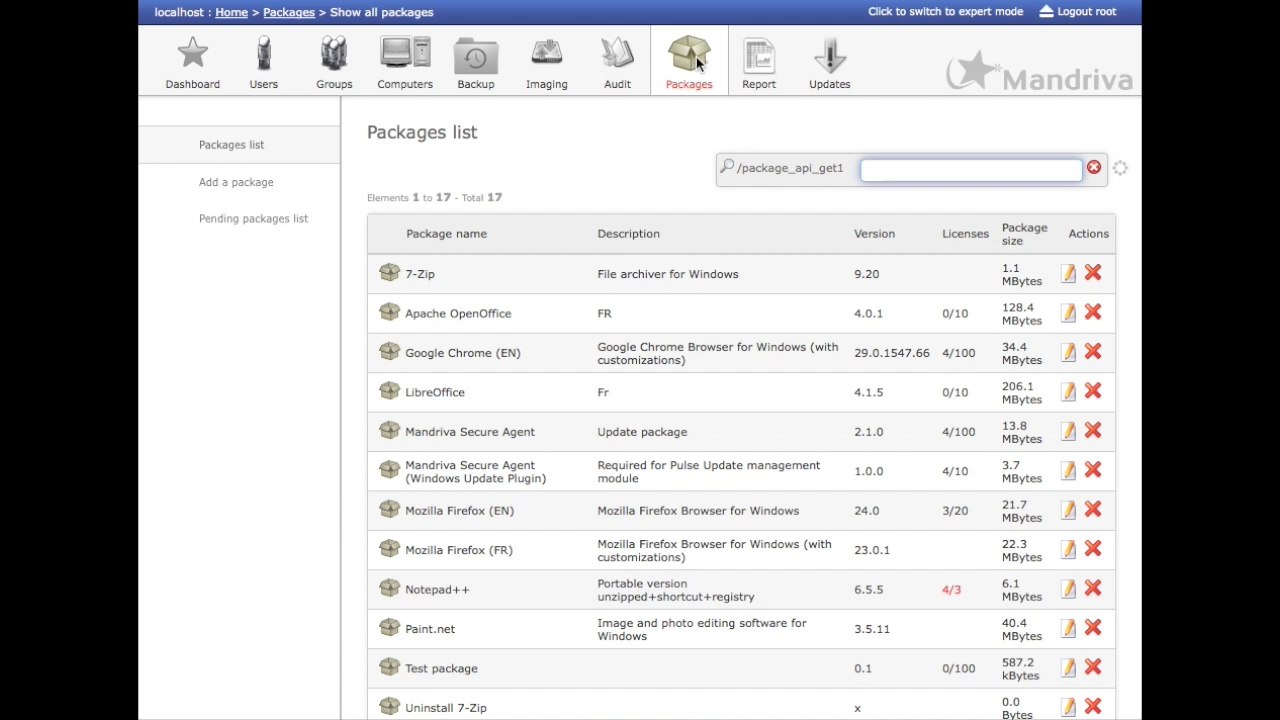Select the Notepad++ package name

[437, 590]
